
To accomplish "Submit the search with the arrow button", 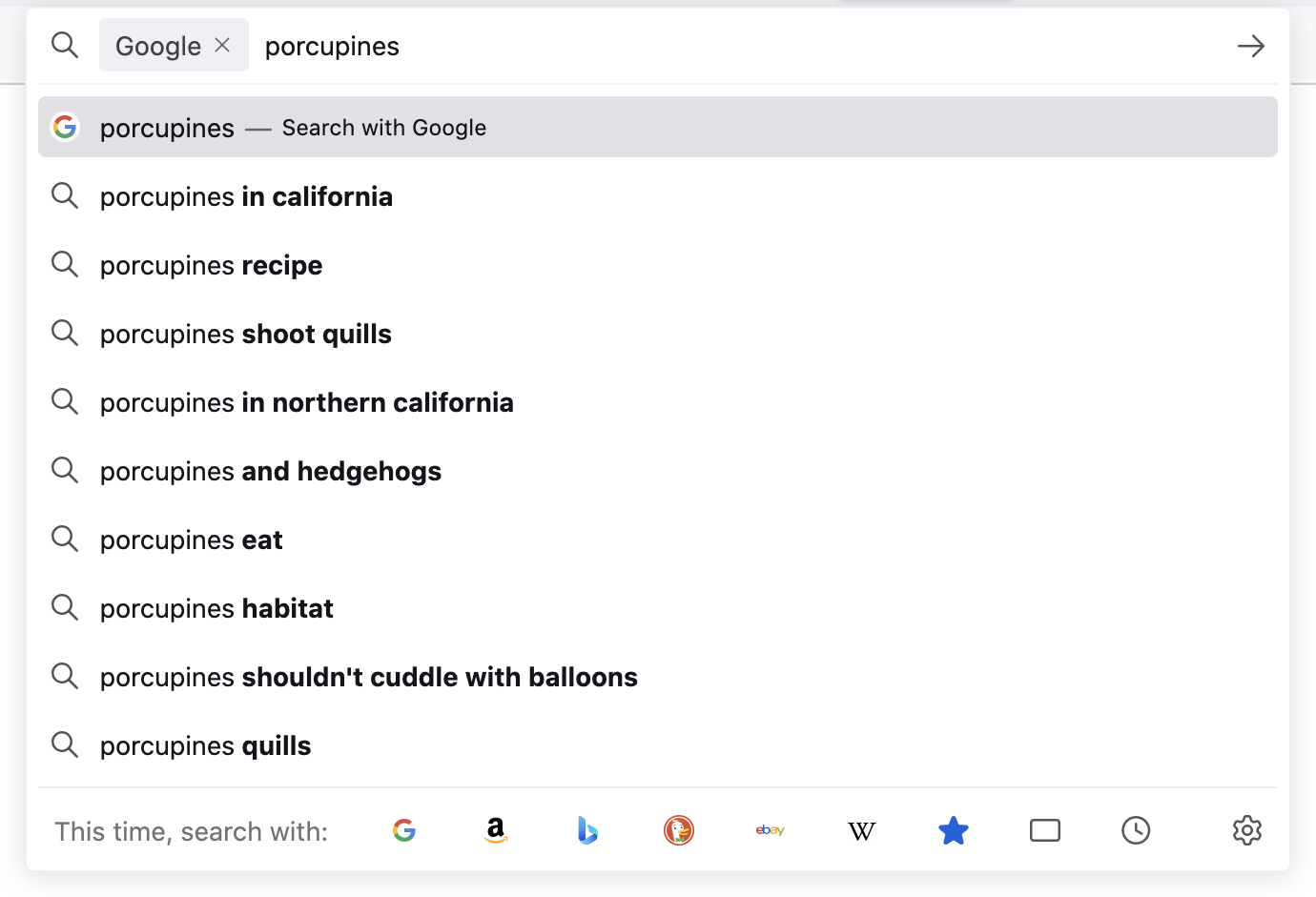I will coord(1250,45).
